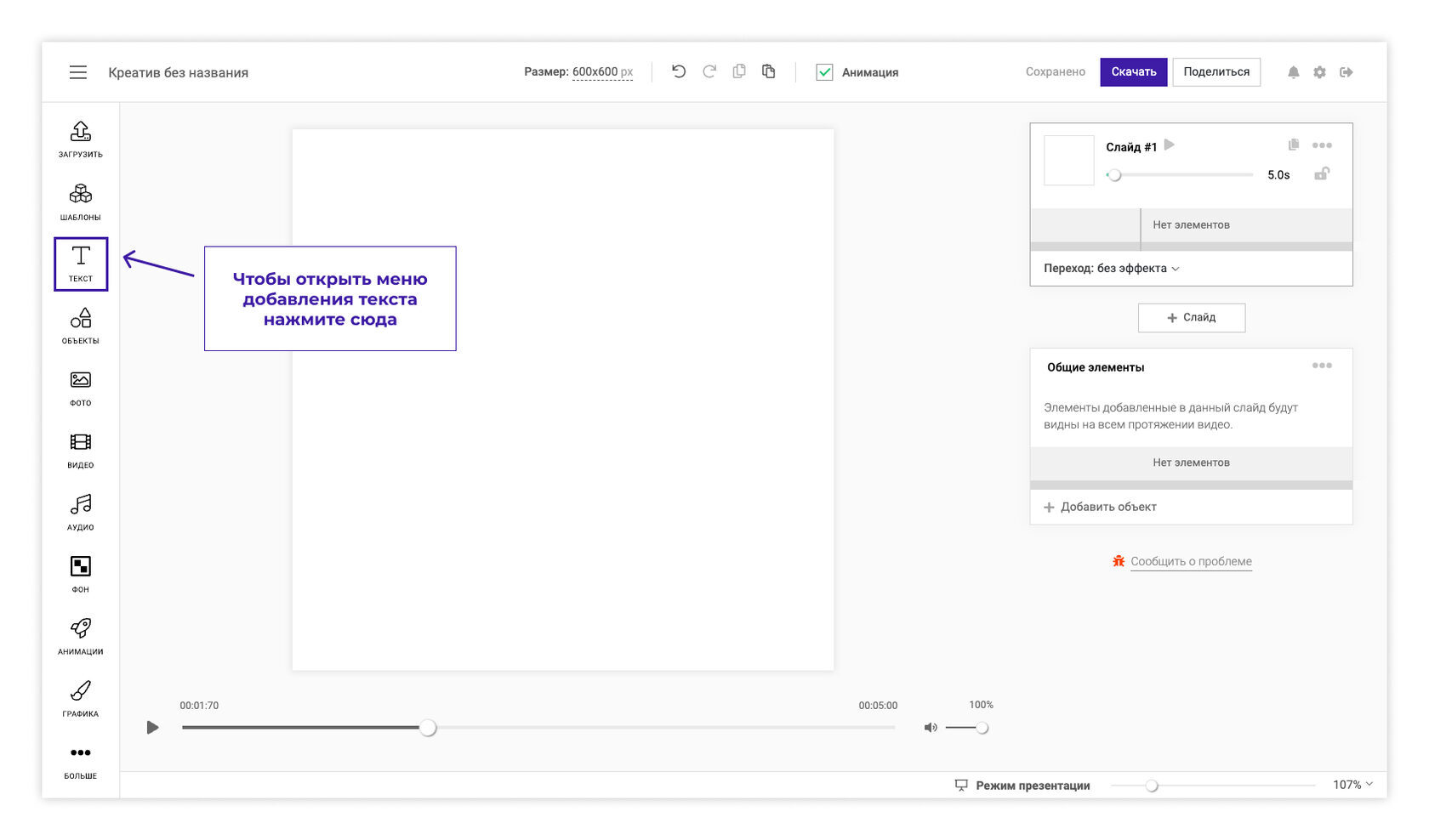Open the Видео panel
Screen dimensions: 1429x840
(81, 451)
